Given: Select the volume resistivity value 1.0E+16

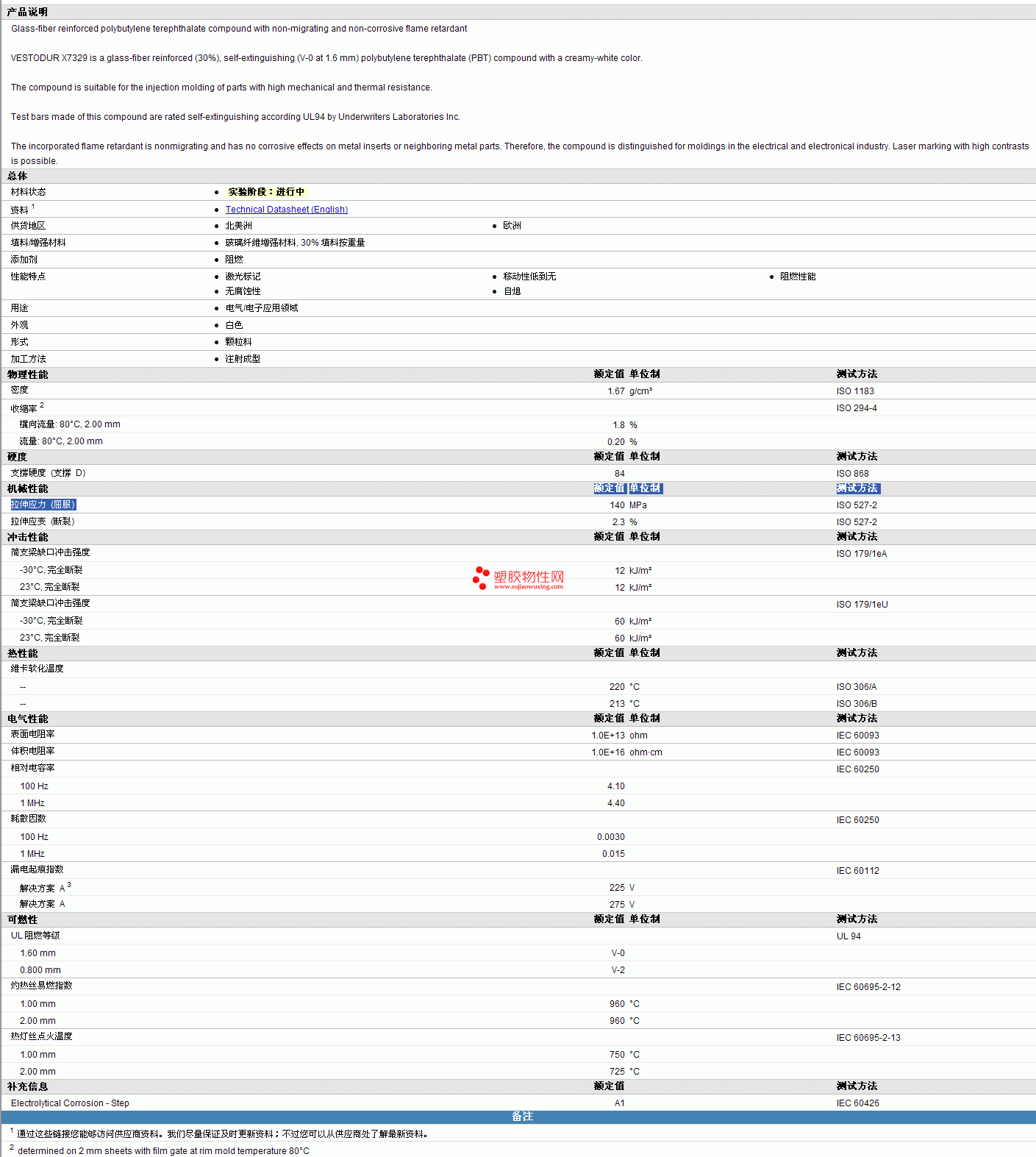Looking at the screenshot, I should [608, 752].
